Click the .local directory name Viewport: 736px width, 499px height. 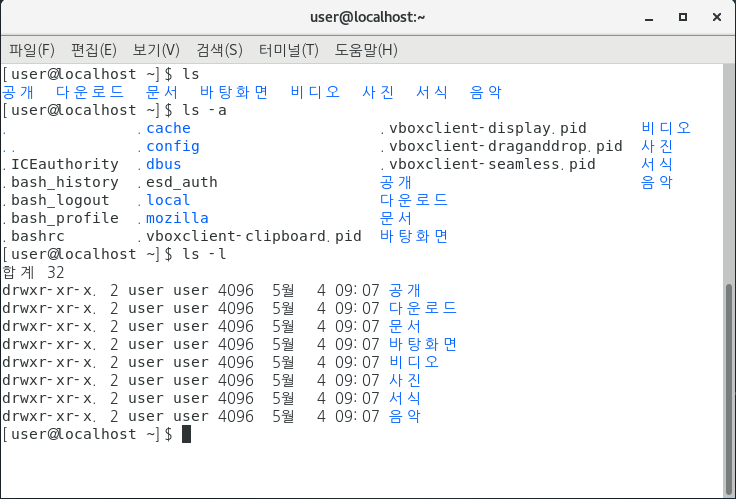point(164,200)
